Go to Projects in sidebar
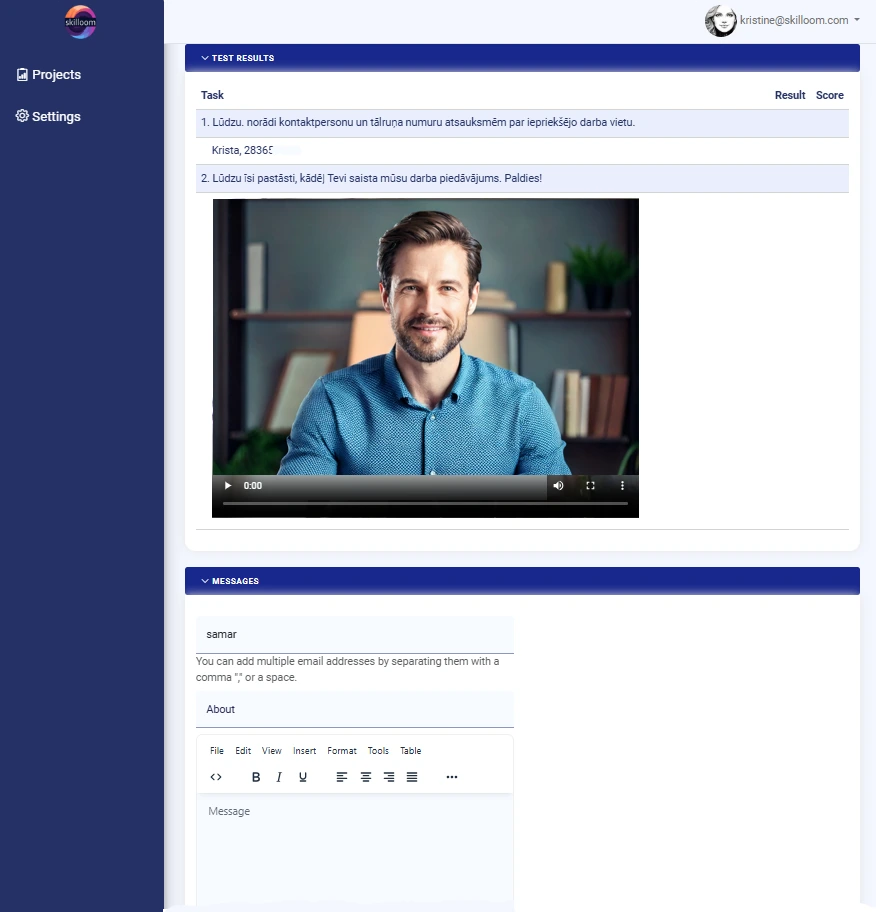This screenshot has width=876, height=912. pos(56,75)
